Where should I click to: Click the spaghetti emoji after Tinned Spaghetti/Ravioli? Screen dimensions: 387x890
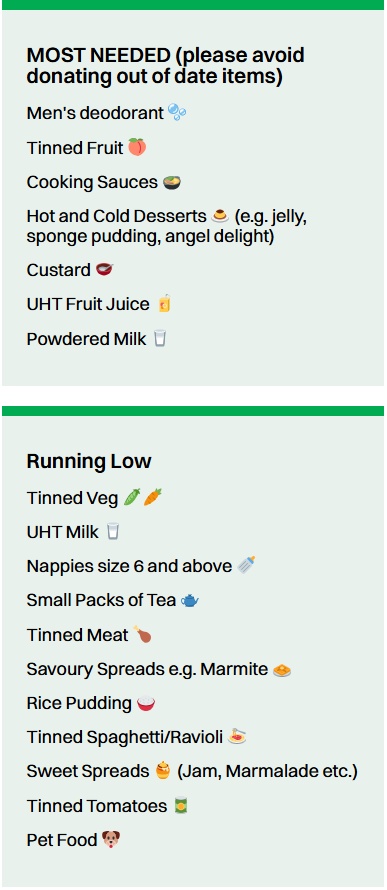tap(237, 737)
